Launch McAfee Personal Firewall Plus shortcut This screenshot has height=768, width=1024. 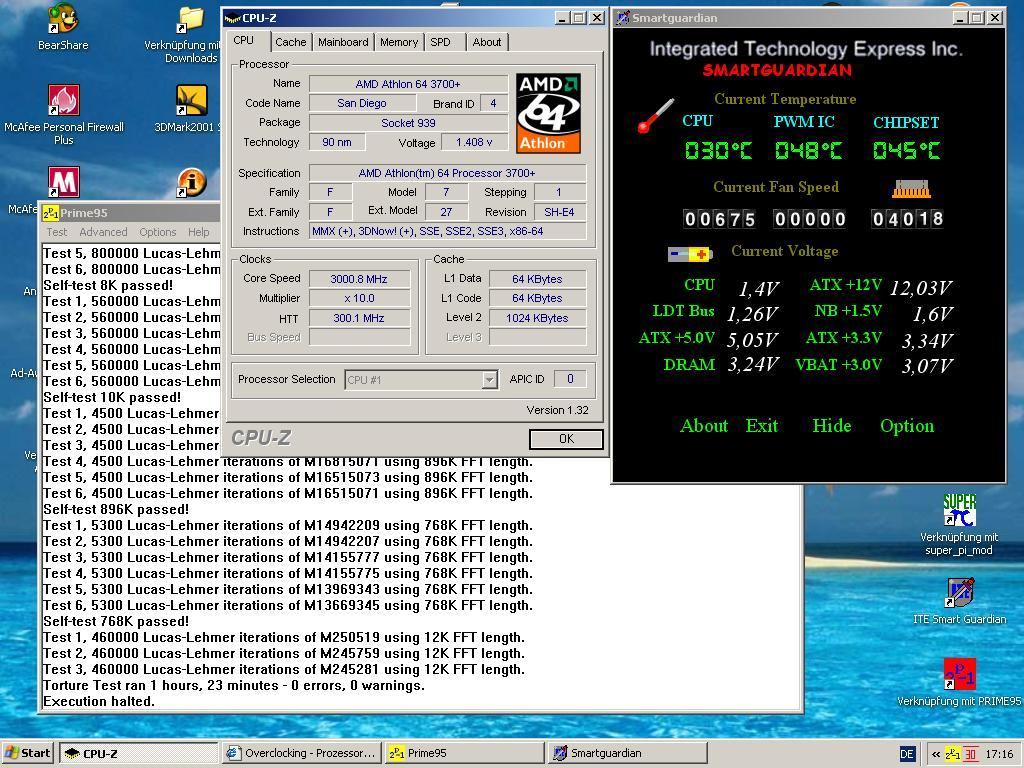click(x=63, y=115)
